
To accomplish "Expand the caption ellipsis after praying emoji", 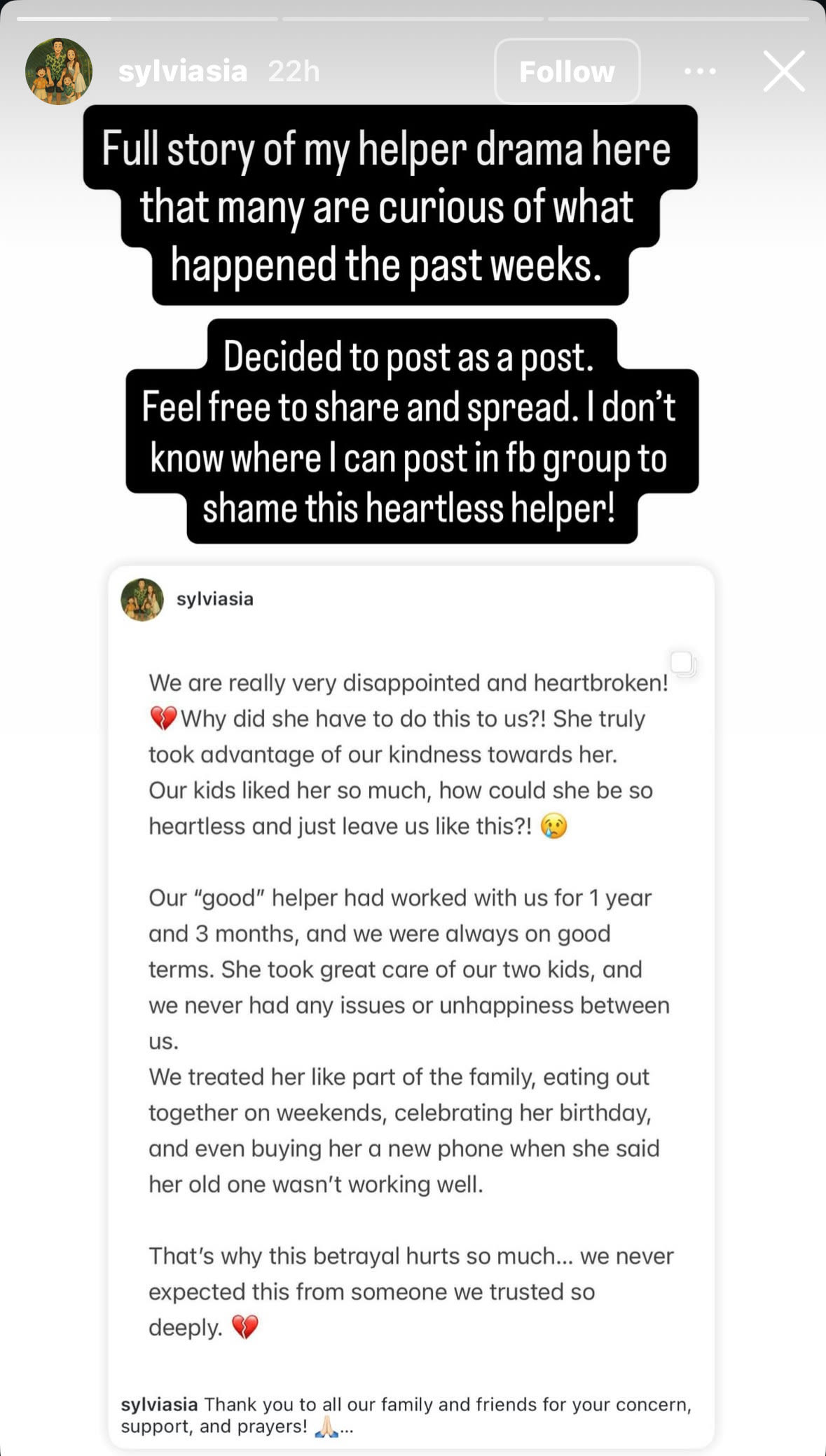I will click(347, 1427).
